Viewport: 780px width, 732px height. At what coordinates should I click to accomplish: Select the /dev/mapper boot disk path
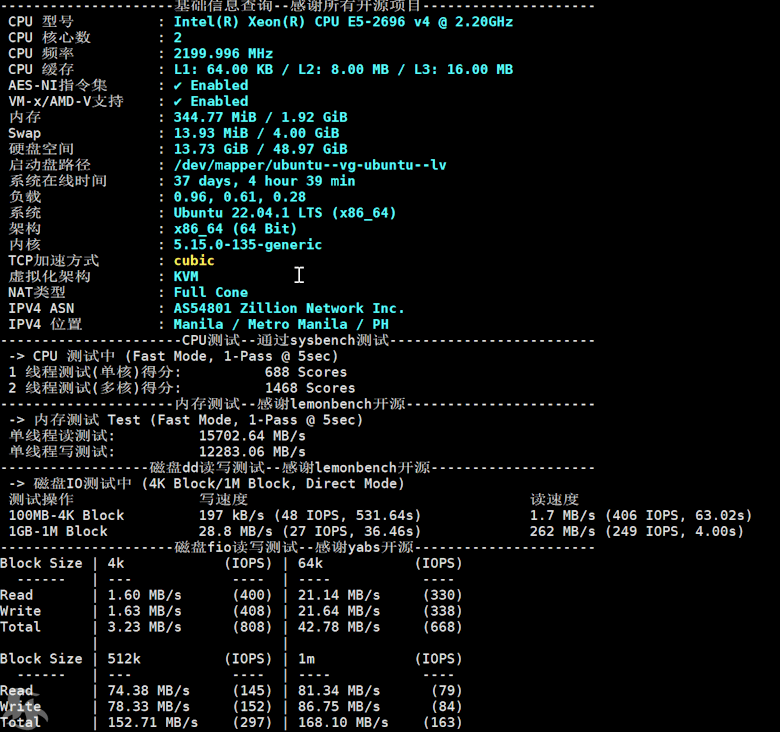[x=310, y=165]
